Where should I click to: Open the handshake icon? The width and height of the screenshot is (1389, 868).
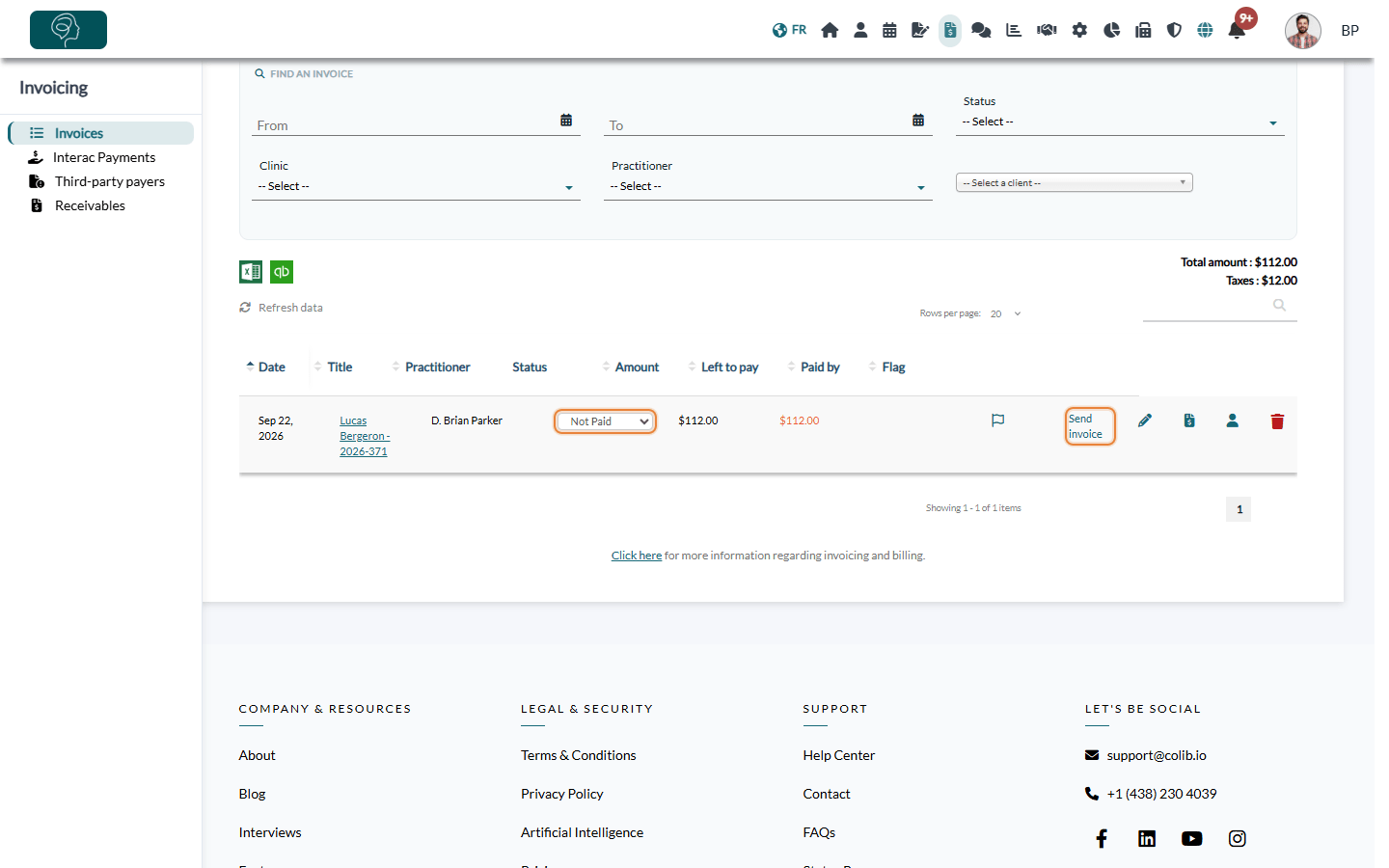pos(1047,30)
